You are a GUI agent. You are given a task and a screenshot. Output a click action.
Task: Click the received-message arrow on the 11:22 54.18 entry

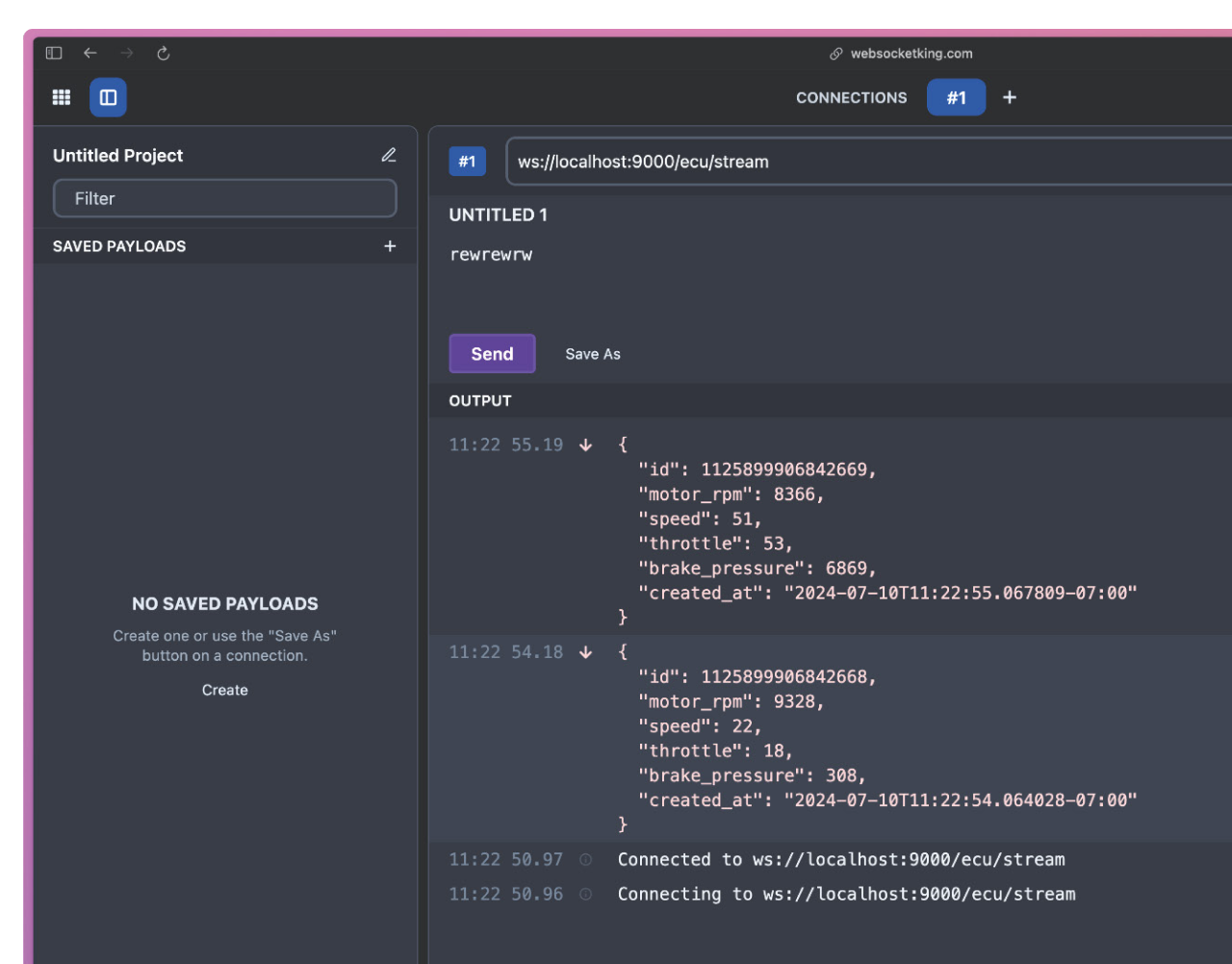pyautogui.click(x=585, y=651)
